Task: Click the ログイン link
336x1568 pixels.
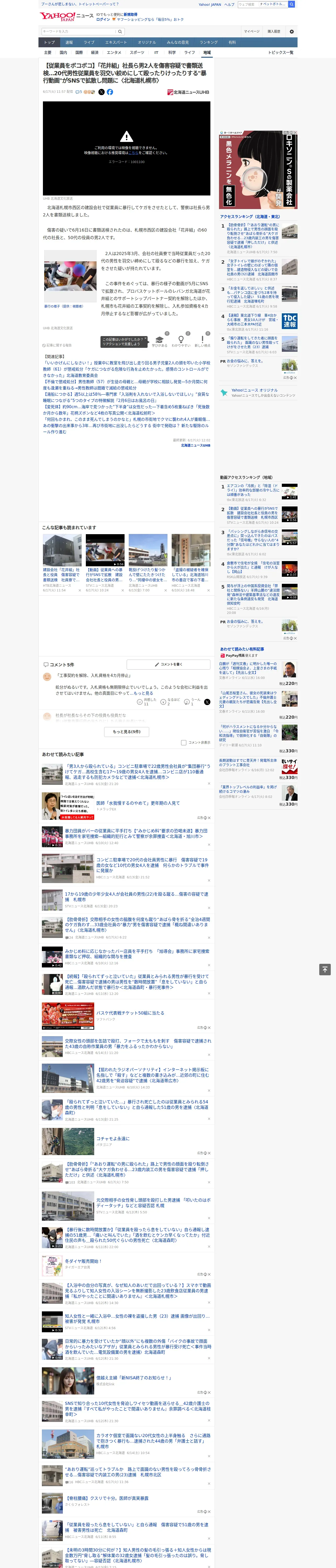Action: (103, 20)
